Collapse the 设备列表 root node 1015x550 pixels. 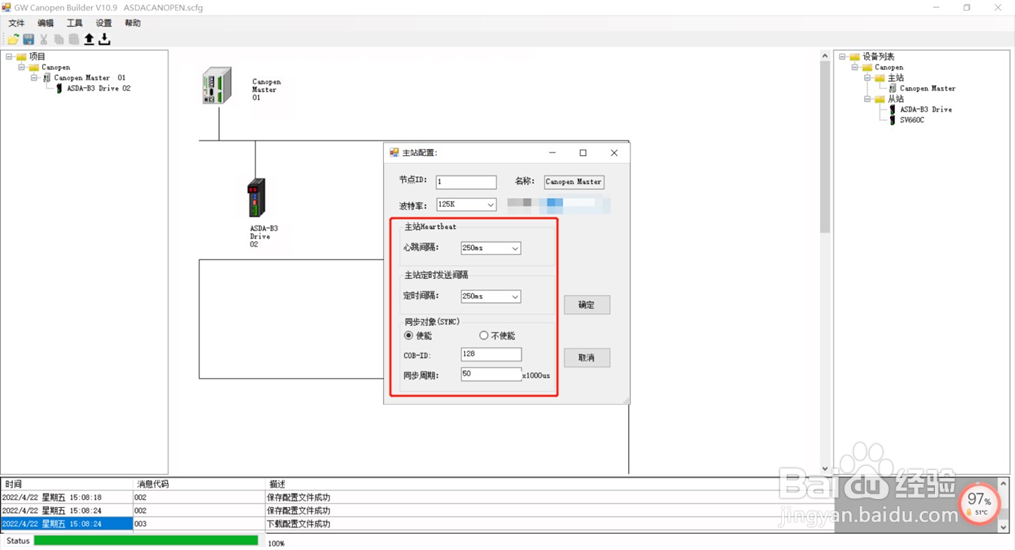click(x=842, y=56)
